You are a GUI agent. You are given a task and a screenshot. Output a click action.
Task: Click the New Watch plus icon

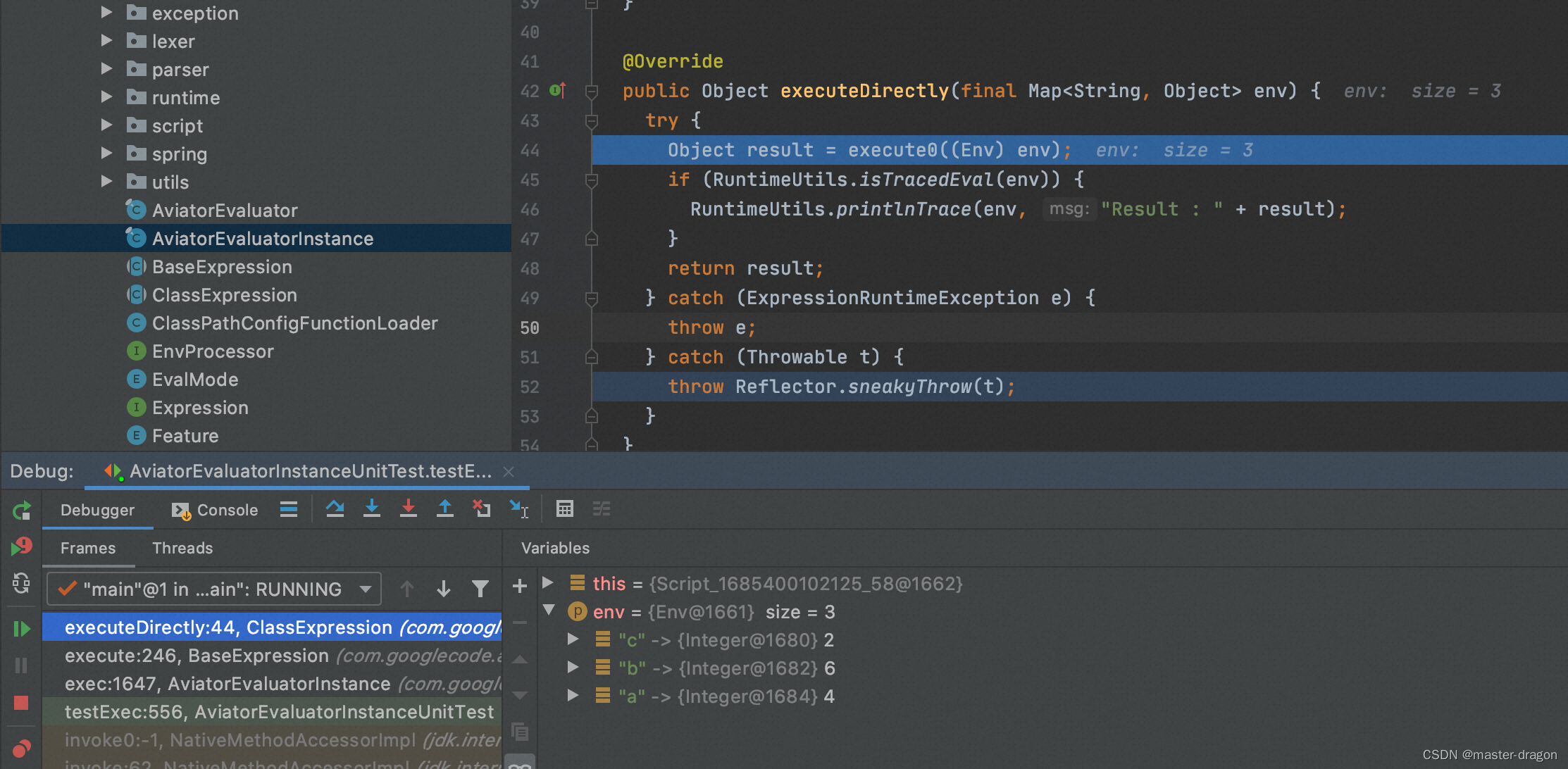click(520, 586)
